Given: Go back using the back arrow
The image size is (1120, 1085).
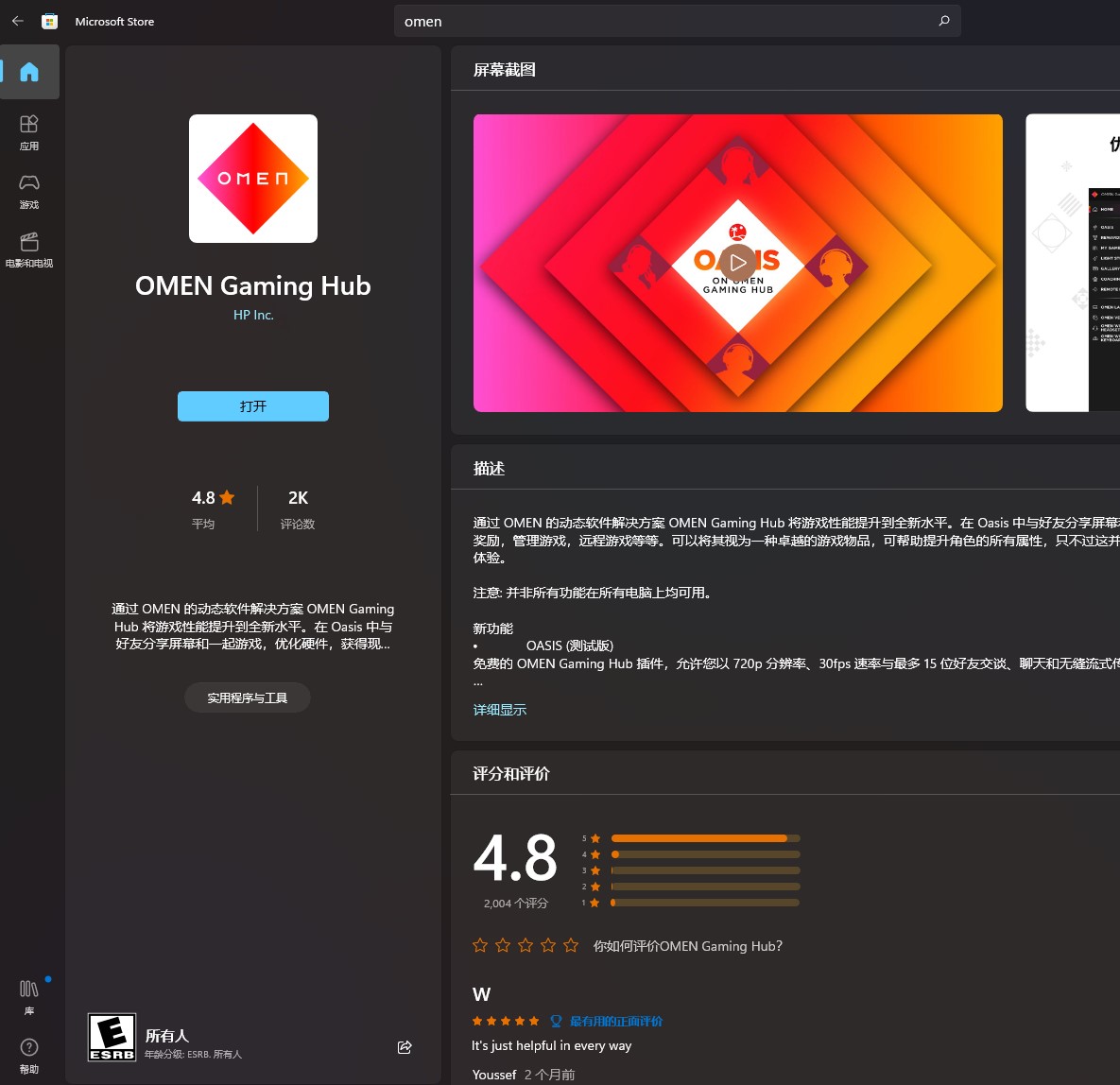Looking at the screenshot, I should tap(18, 22).
